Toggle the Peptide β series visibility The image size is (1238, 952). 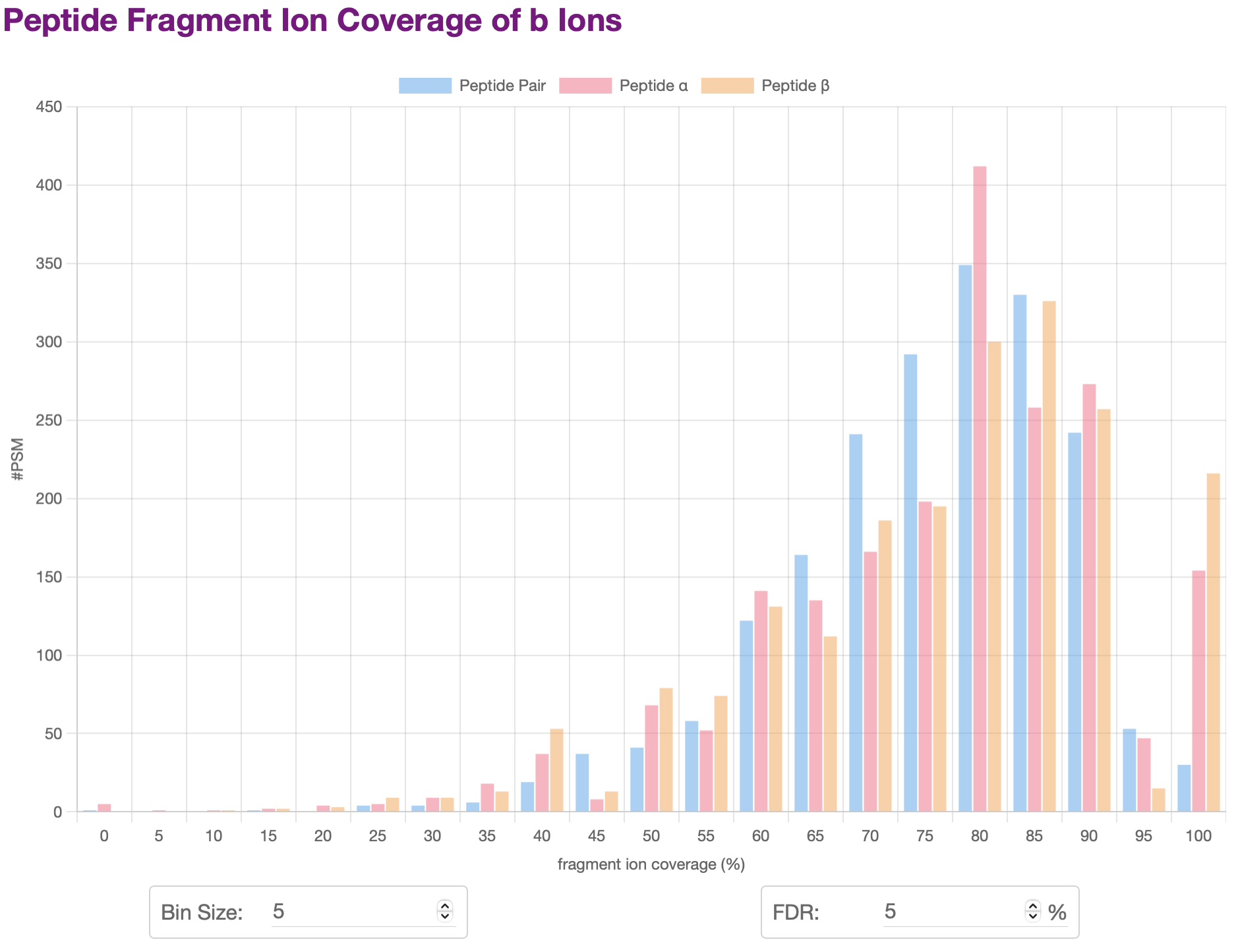(796, 85)
